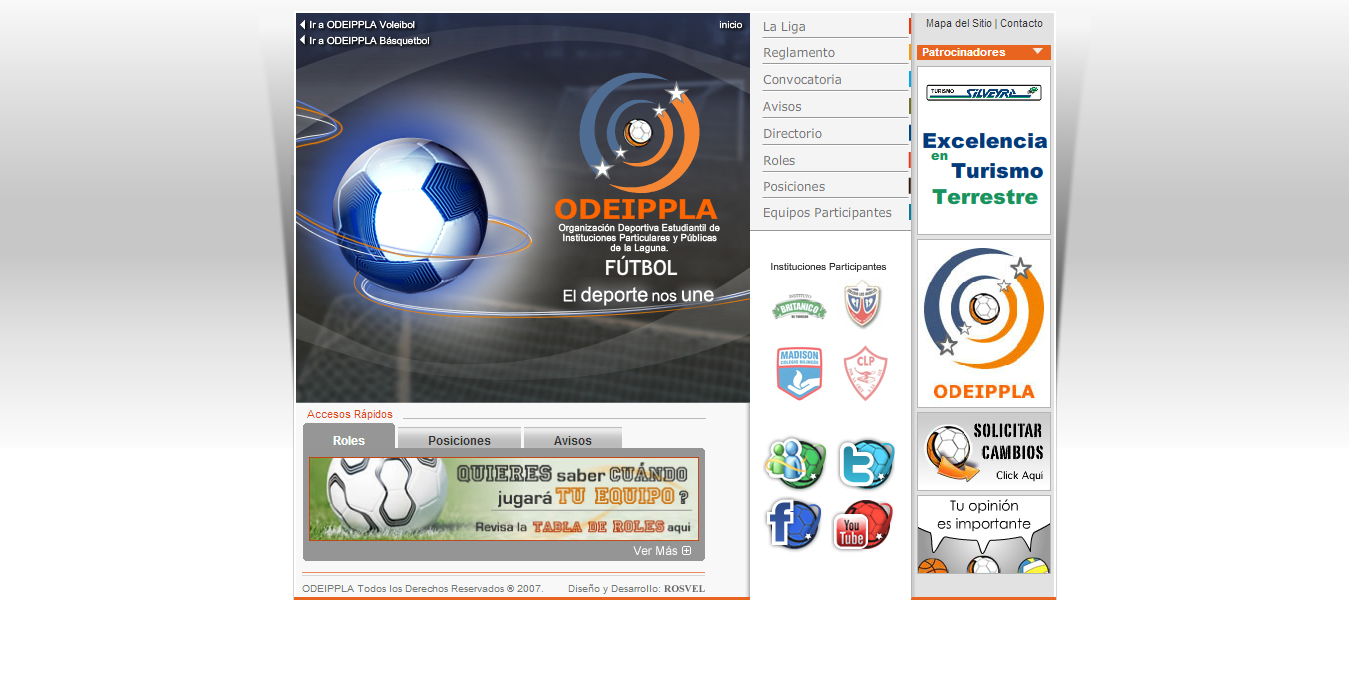The width and height of the screenshot is (1349, 674).
Task: Click the 'El deporte nos une' slogan
Action: click(x=638, y=296)
